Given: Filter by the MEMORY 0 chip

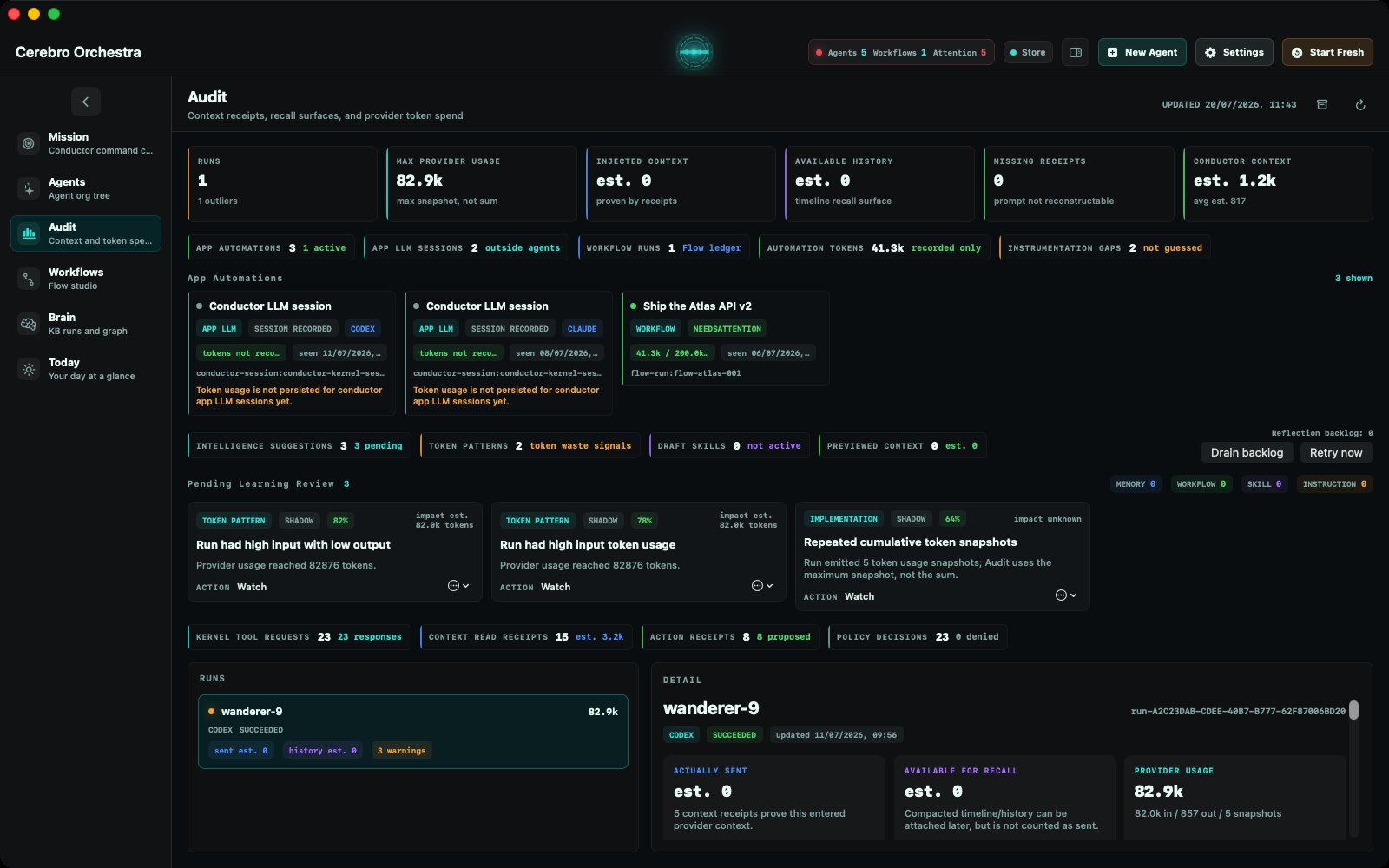Looking at the screenshot, I should (x=1136, y=484).
